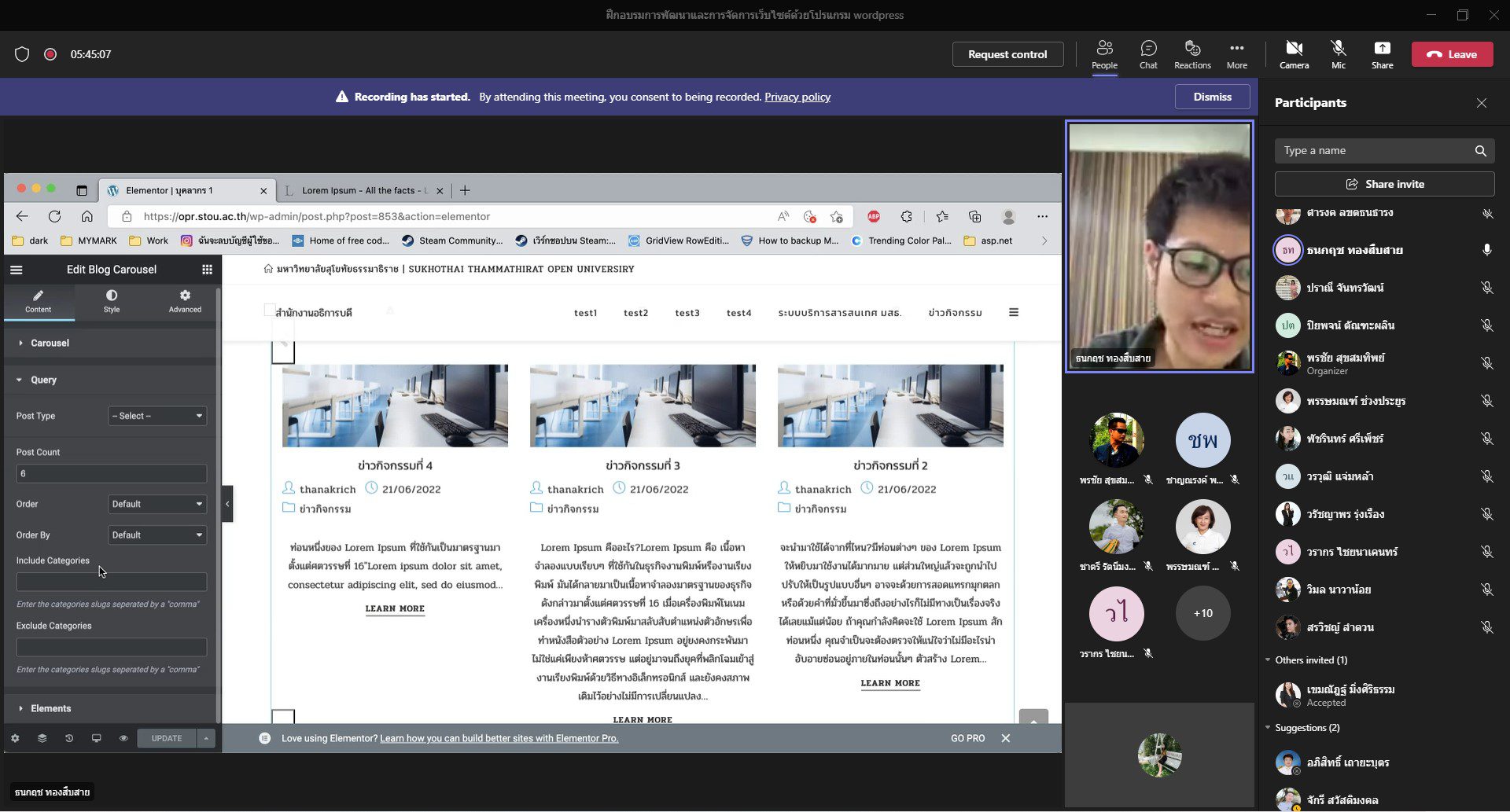Click the Share screen icon
The height and width of the screenshot is (812, 1510).
pos(1382,54)
